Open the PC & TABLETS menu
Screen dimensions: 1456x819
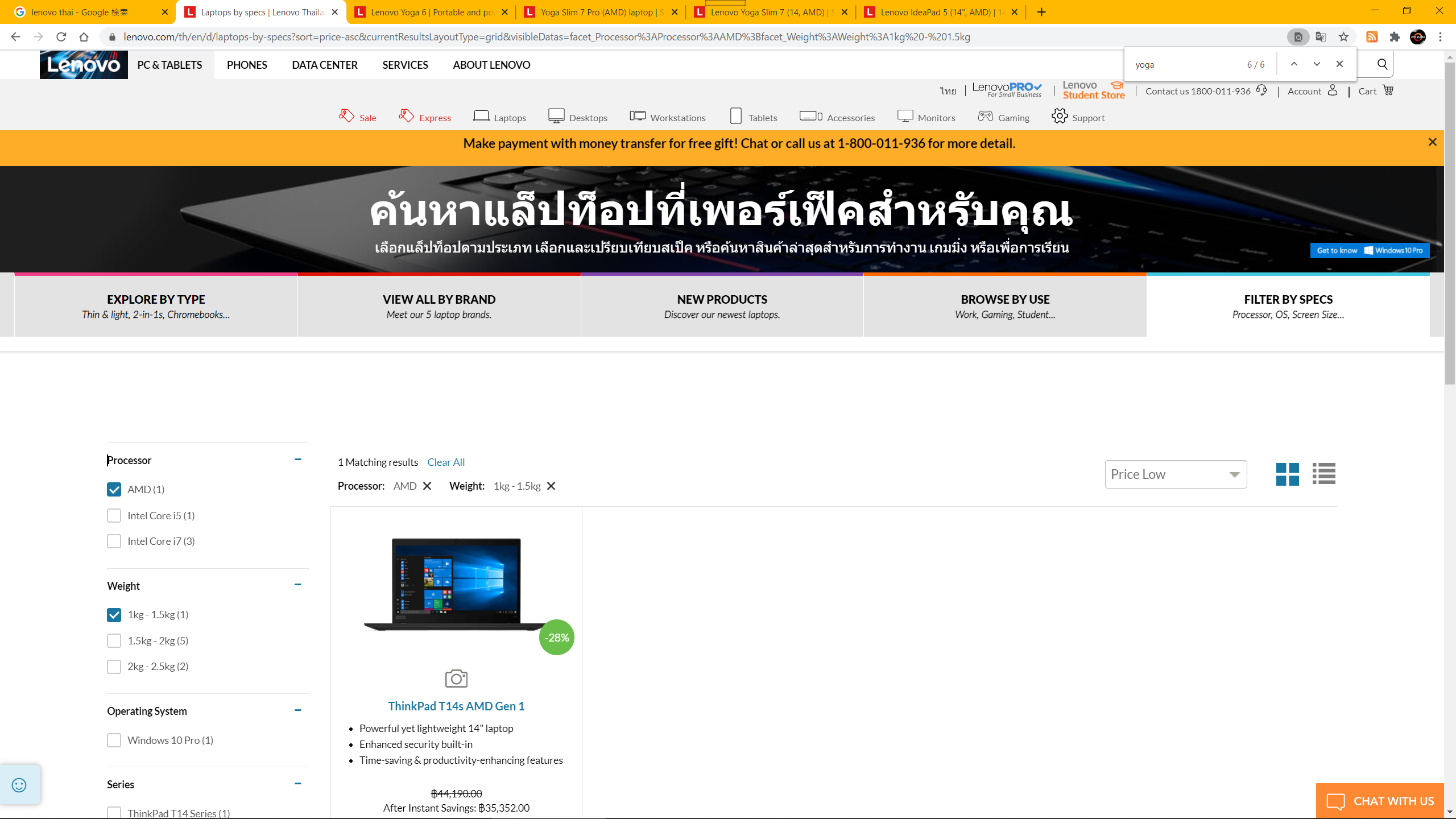click(x=170, y=65)
